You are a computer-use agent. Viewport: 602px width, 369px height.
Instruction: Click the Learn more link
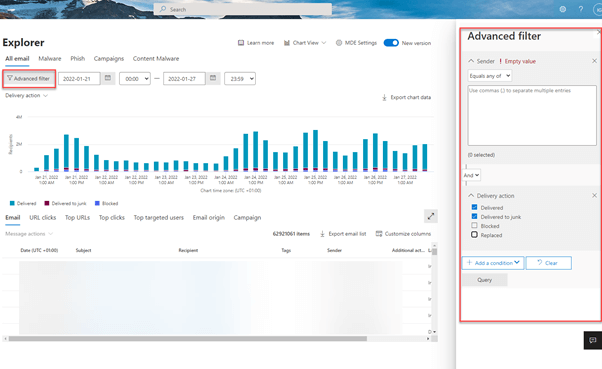(x=256, y=43)
